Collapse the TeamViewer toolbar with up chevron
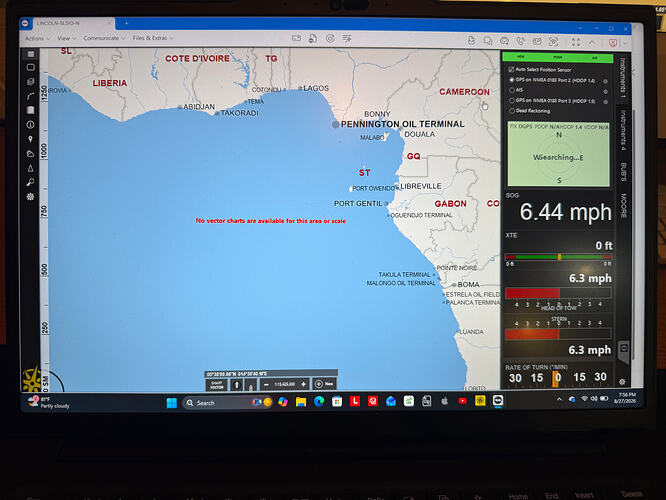The width and height of the screenshot is (666, 500). [x=592, y=42]
